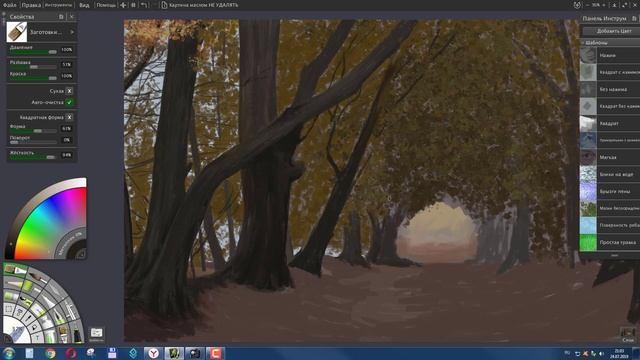The width and height of the screenshot is (640, 360).
Task: Select the Простая травка preset
Action: (610, 242)
